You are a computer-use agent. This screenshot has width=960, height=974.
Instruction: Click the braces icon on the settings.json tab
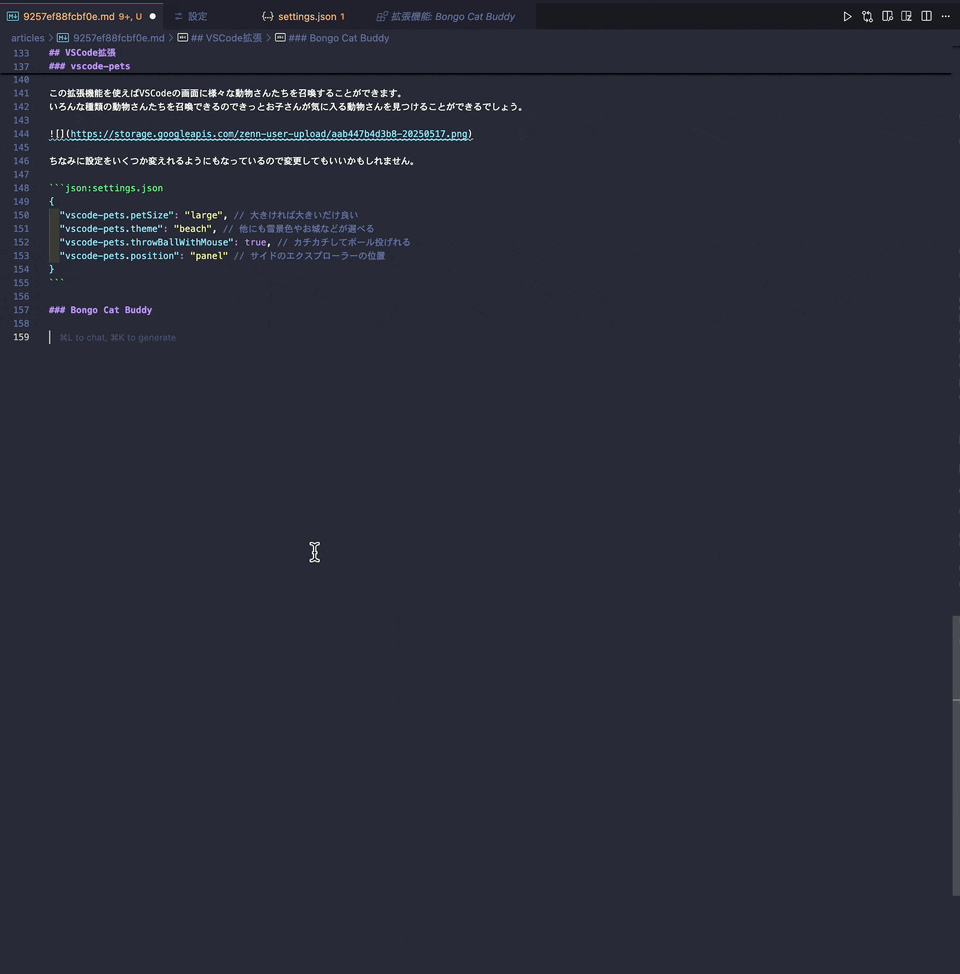[x=268, y=17]
